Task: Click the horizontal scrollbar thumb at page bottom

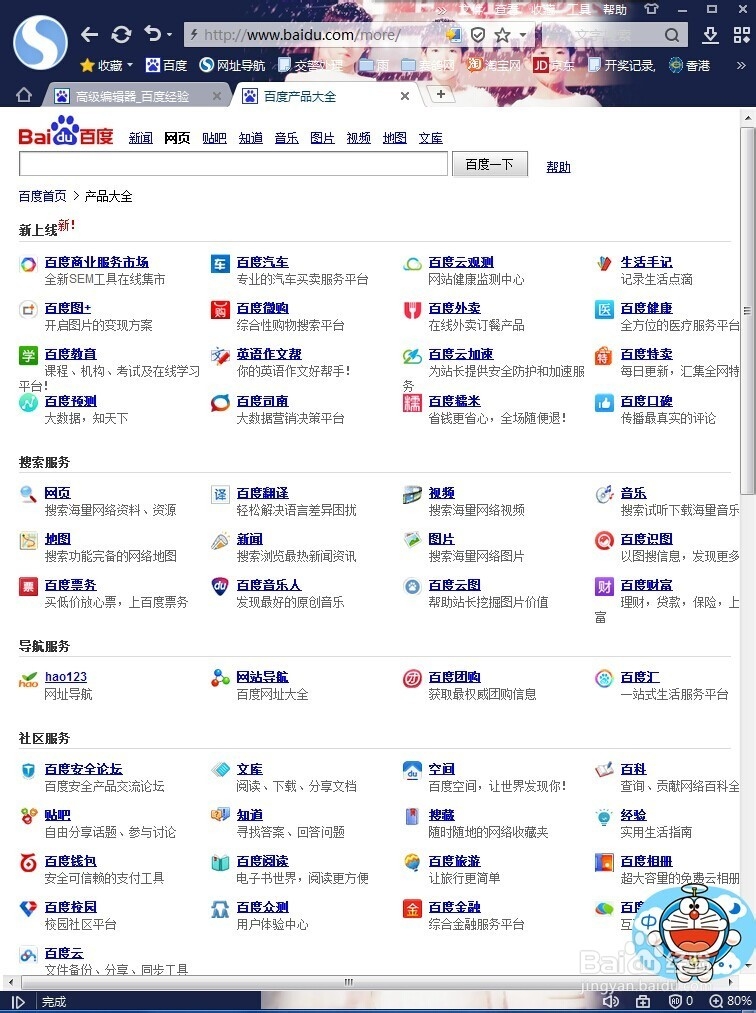Action: [349, 982]
